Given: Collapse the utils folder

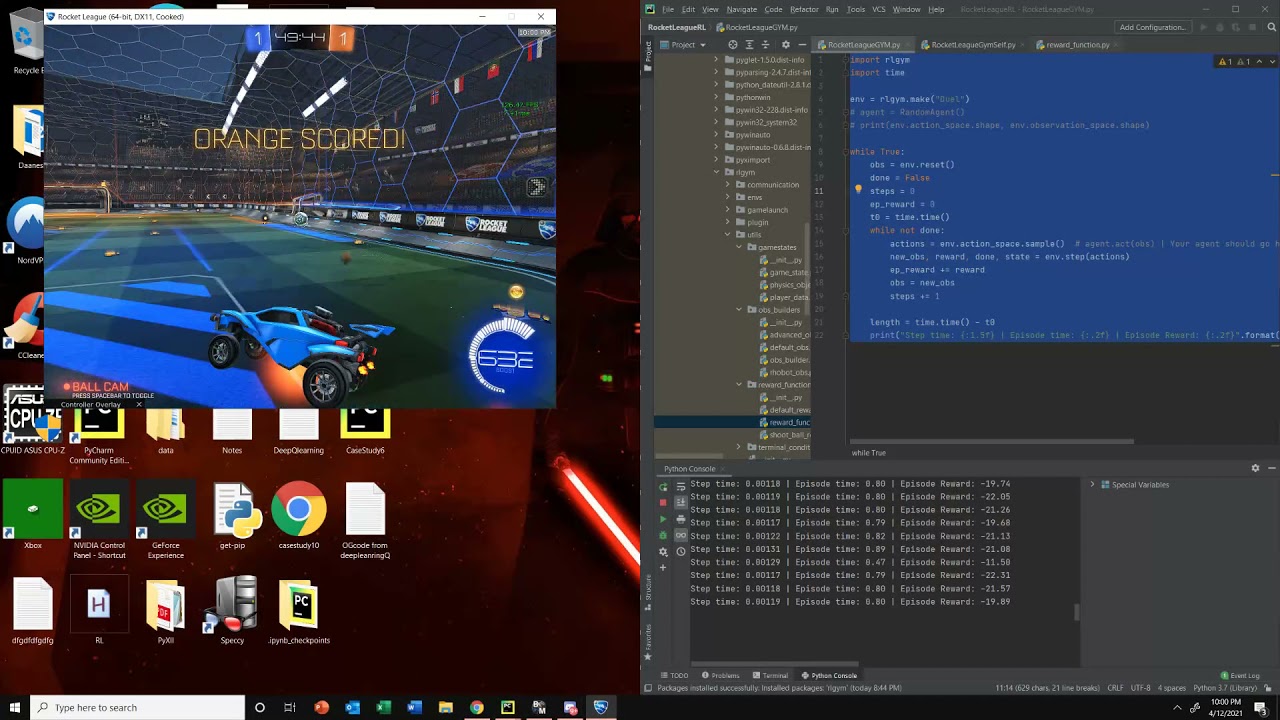Looking at the screenshot, I should [729, 235].
